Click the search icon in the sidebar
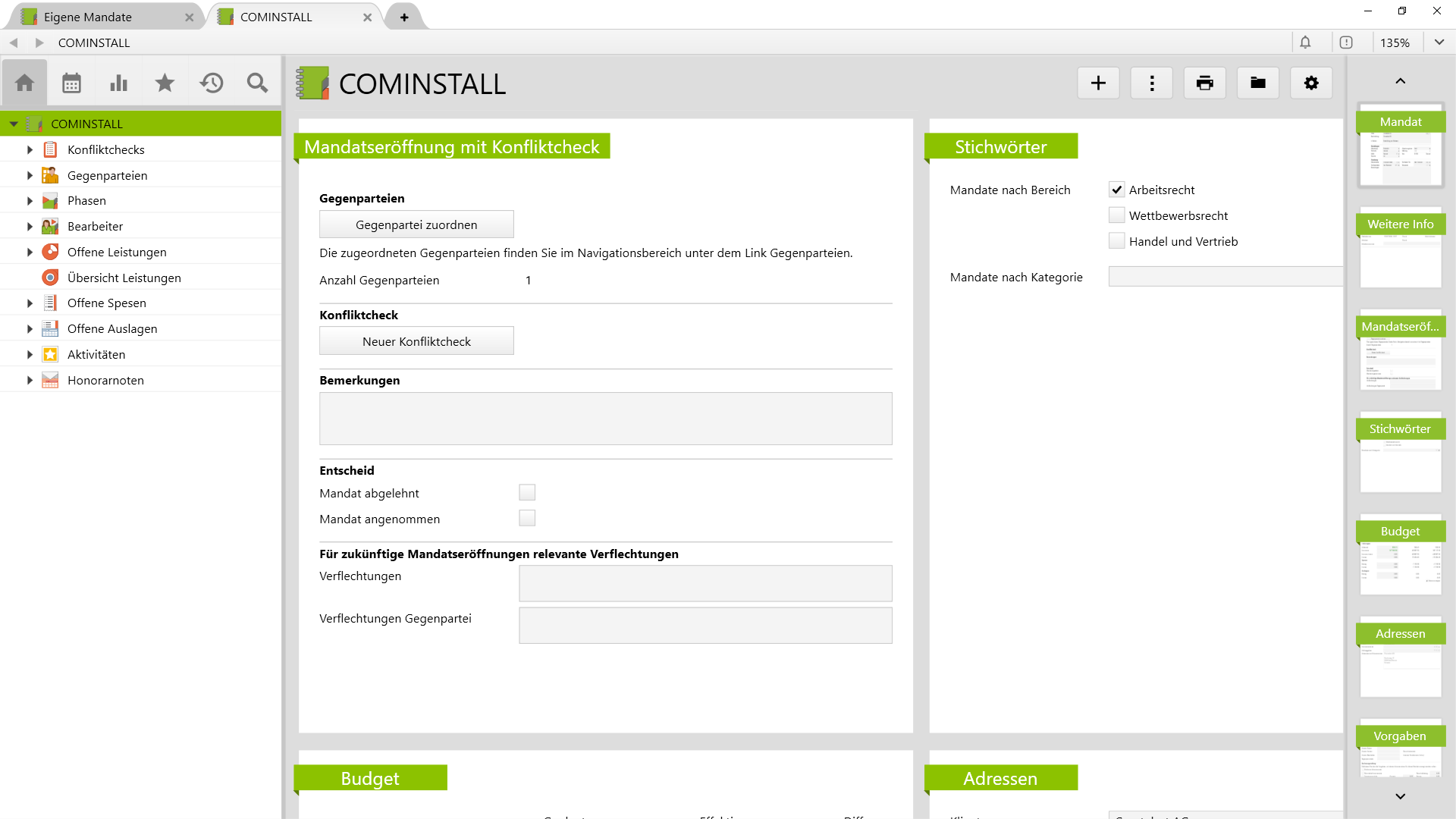Viewport: 1456px width, 819px height. click(257, 82)
